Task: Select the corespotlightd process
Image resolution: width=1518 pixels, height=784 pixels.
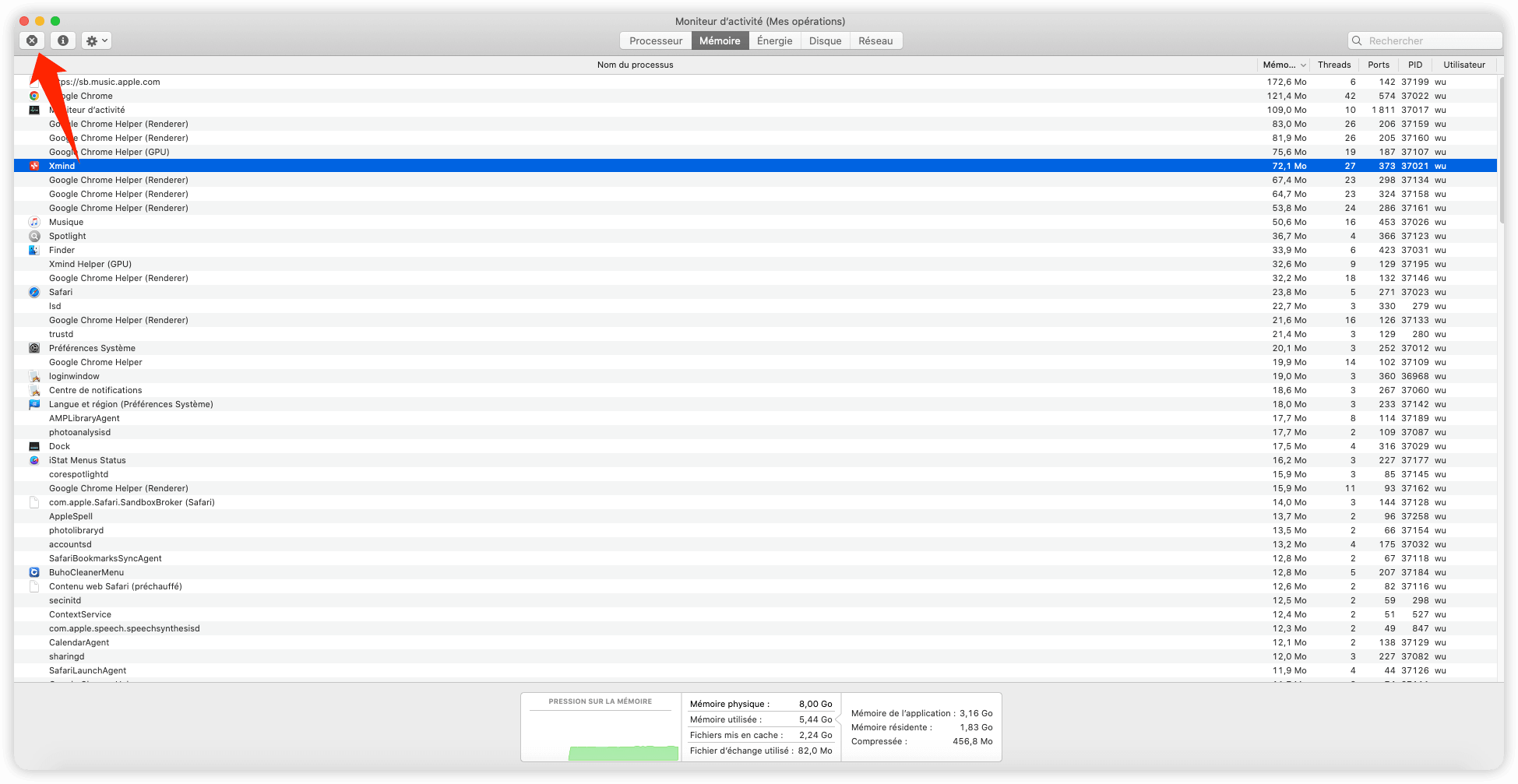Action: click(x=755, y=474)
